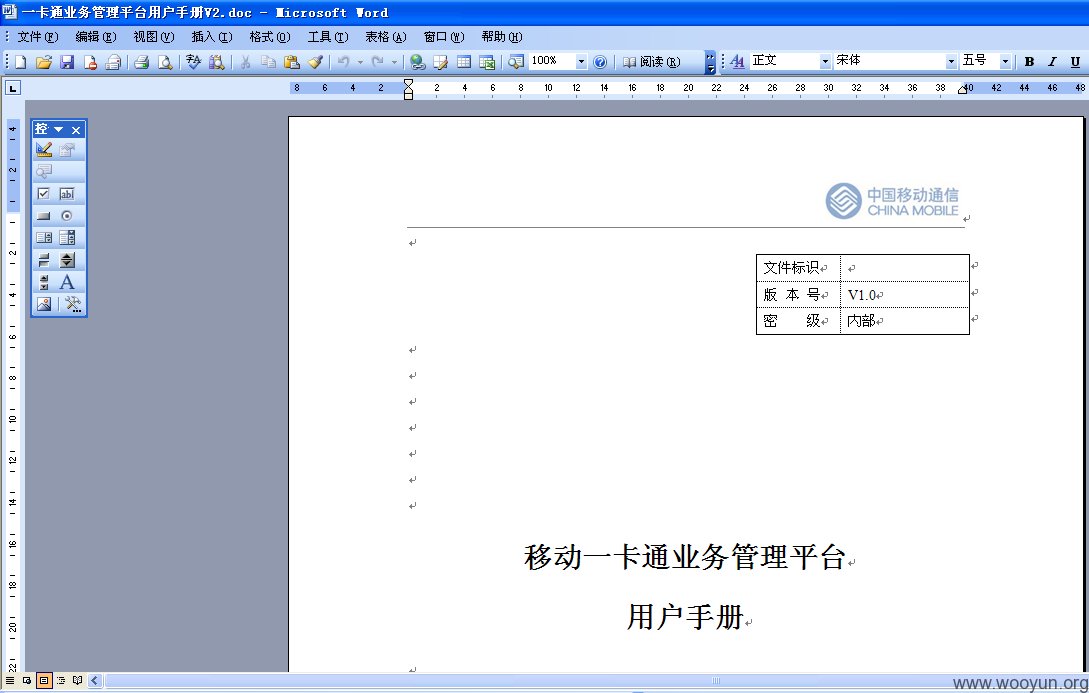Screen dimensions: 1089x693
Task: Click the 阅读 reading button
Action: click(x=651, y=62)
